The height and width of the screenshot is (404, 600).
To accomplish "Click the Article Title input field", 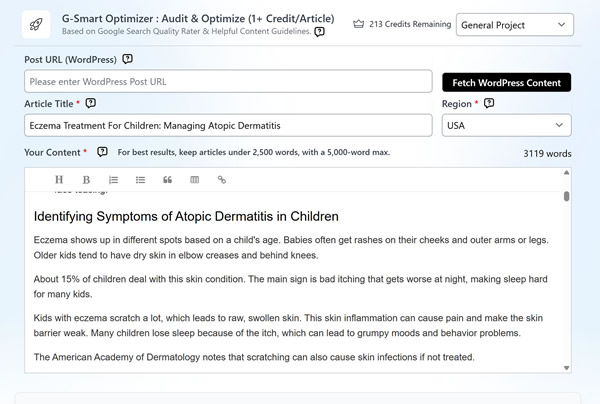I will click(228, 125).
